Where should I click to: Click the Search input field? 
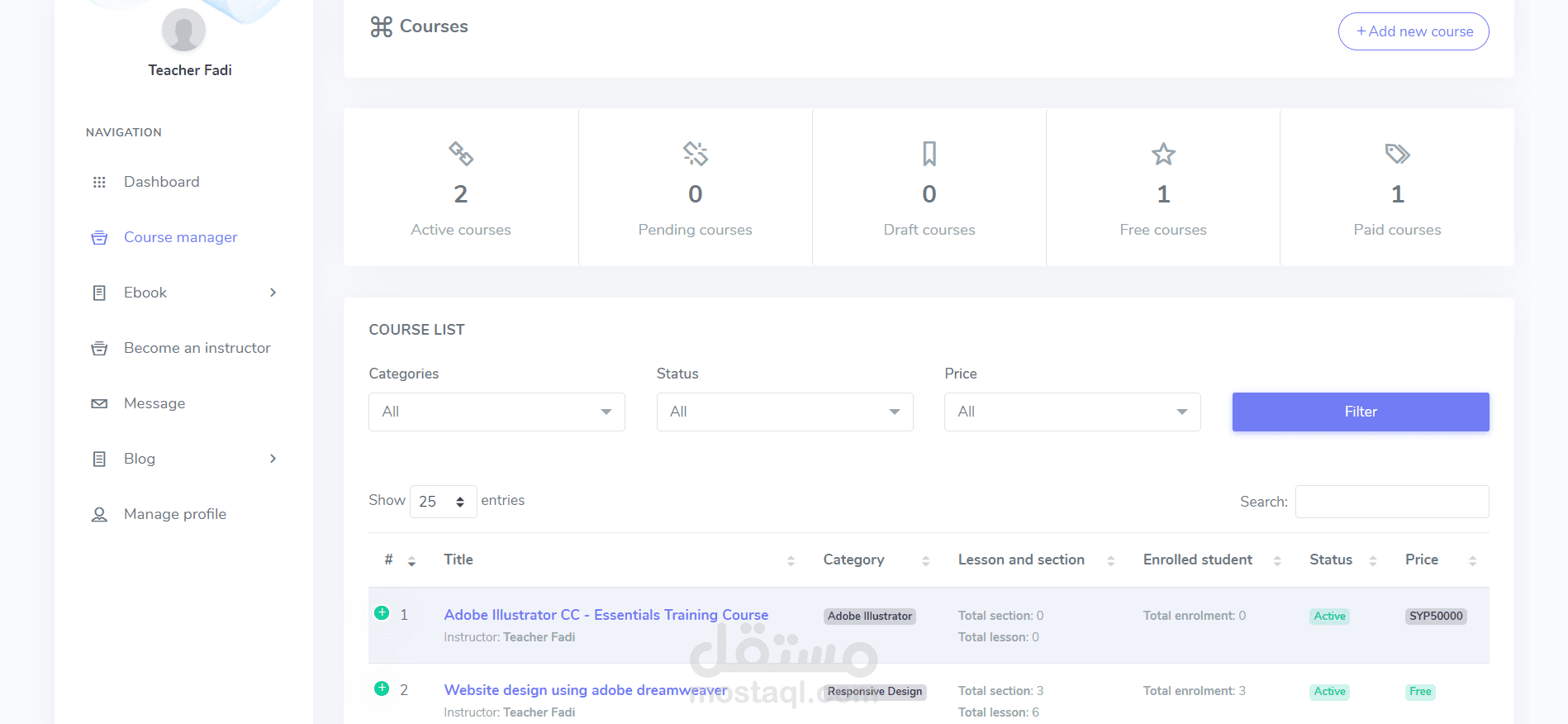pos(1391,502)
